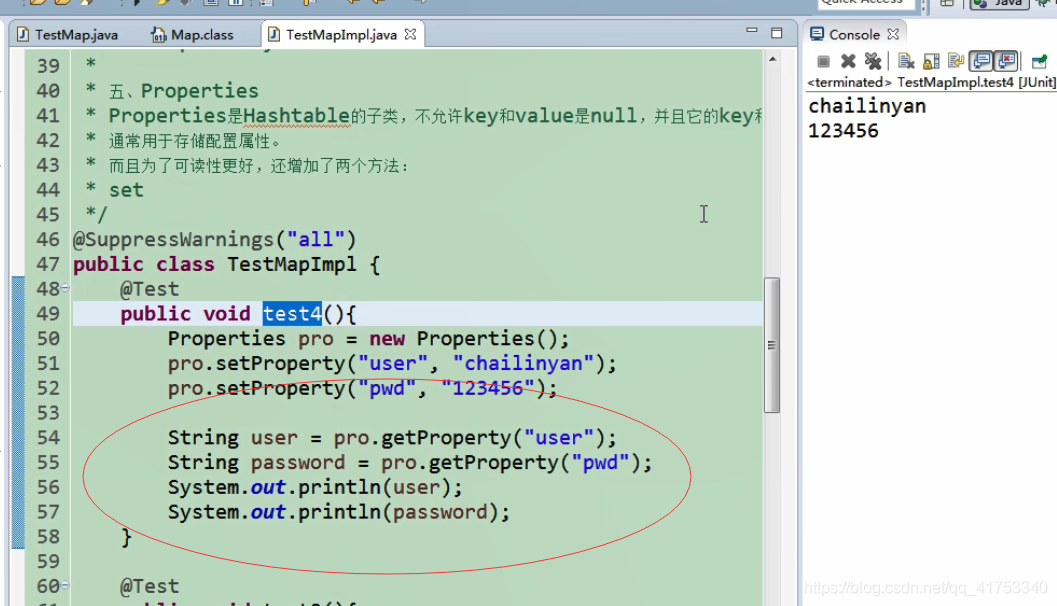Click 123456 output in the Console
The image size is (1057, 606).
pos(843,131)
